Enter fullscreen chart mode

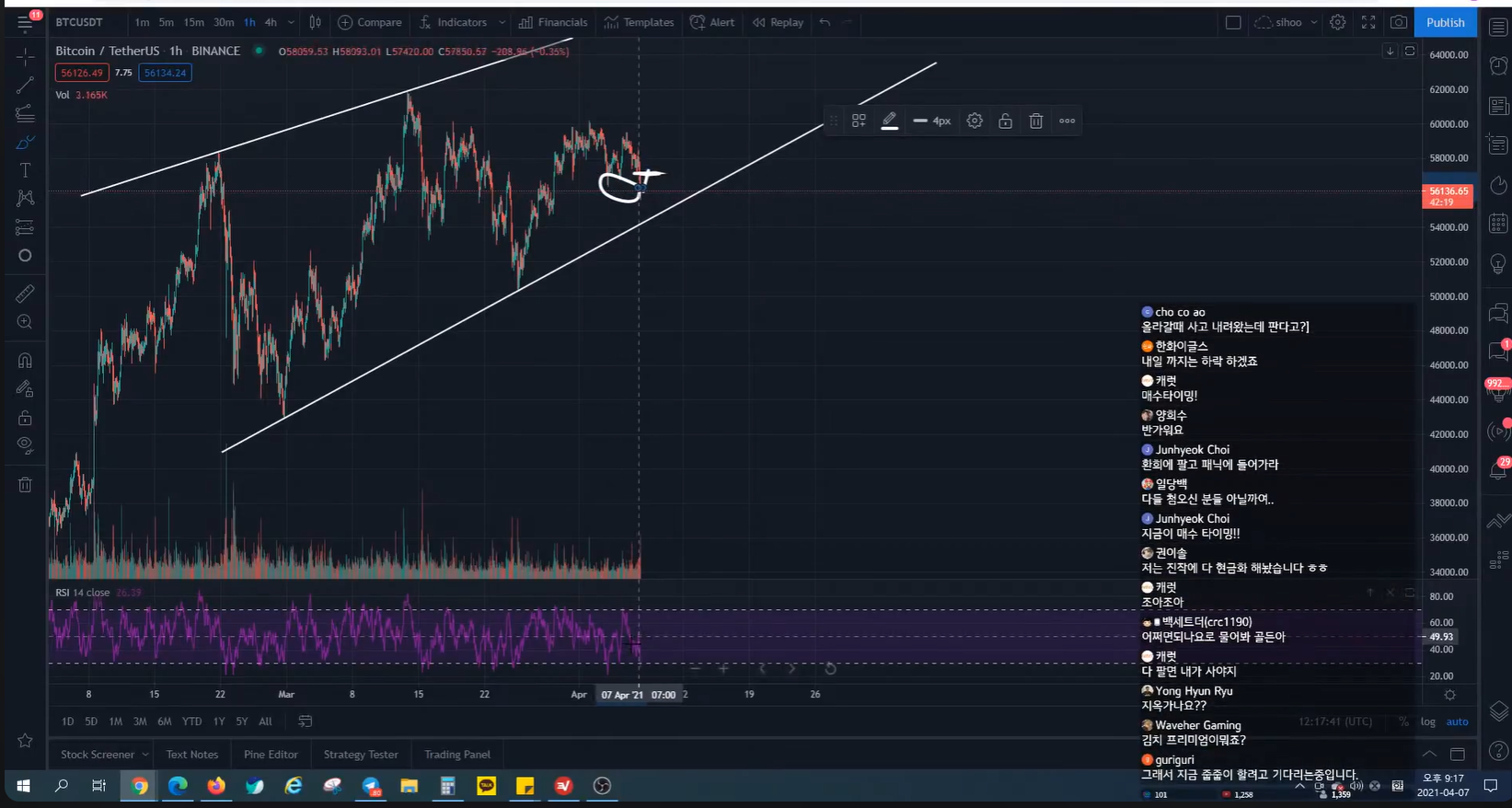pos(1368,22)
